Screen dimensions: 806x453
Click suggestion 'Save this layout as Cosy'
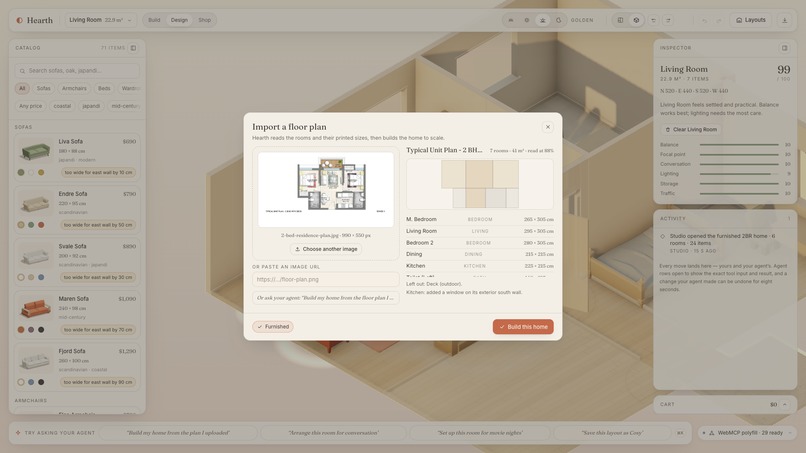point(612,433)
